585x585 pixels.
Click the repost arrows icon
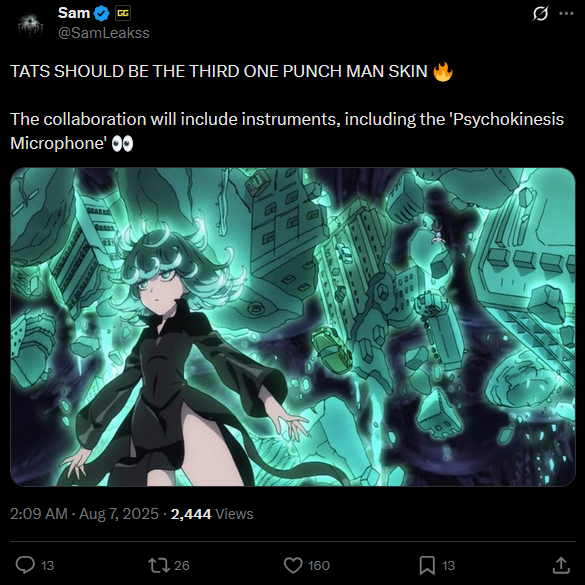pyautogui.click(x=159, y=565)
